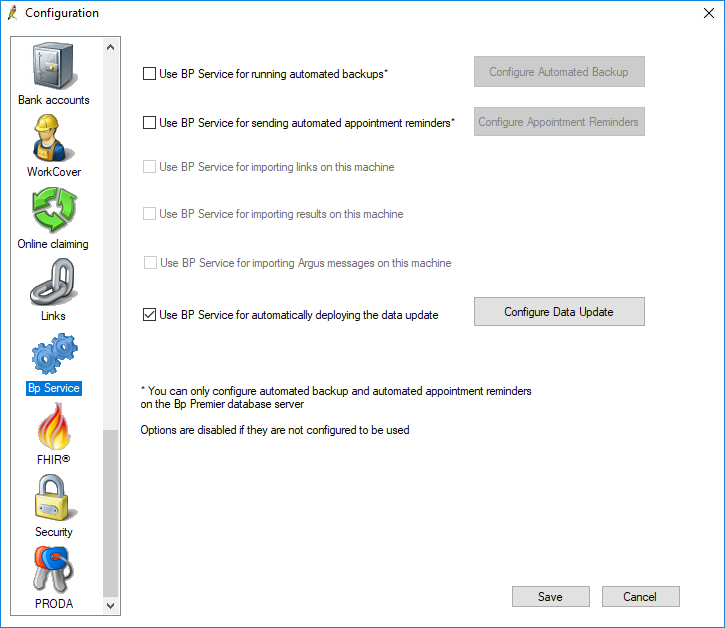Select the Links chain icon
The image size is (725, 628).
pos(54,283)
